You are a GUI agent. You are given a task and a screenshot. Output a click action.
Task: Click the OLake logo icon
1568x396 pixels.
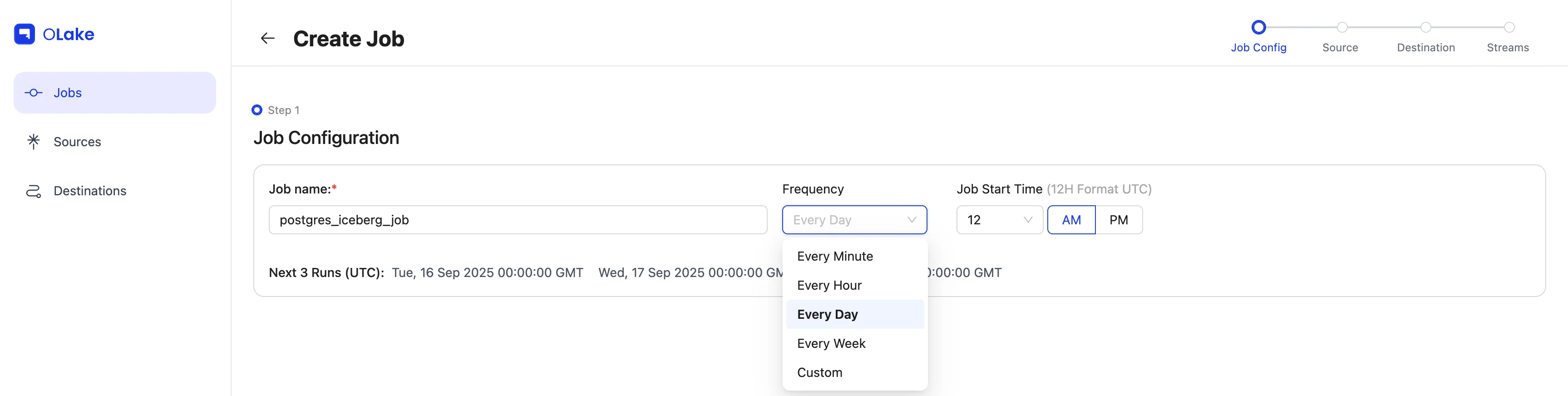(x=25, y=34)
